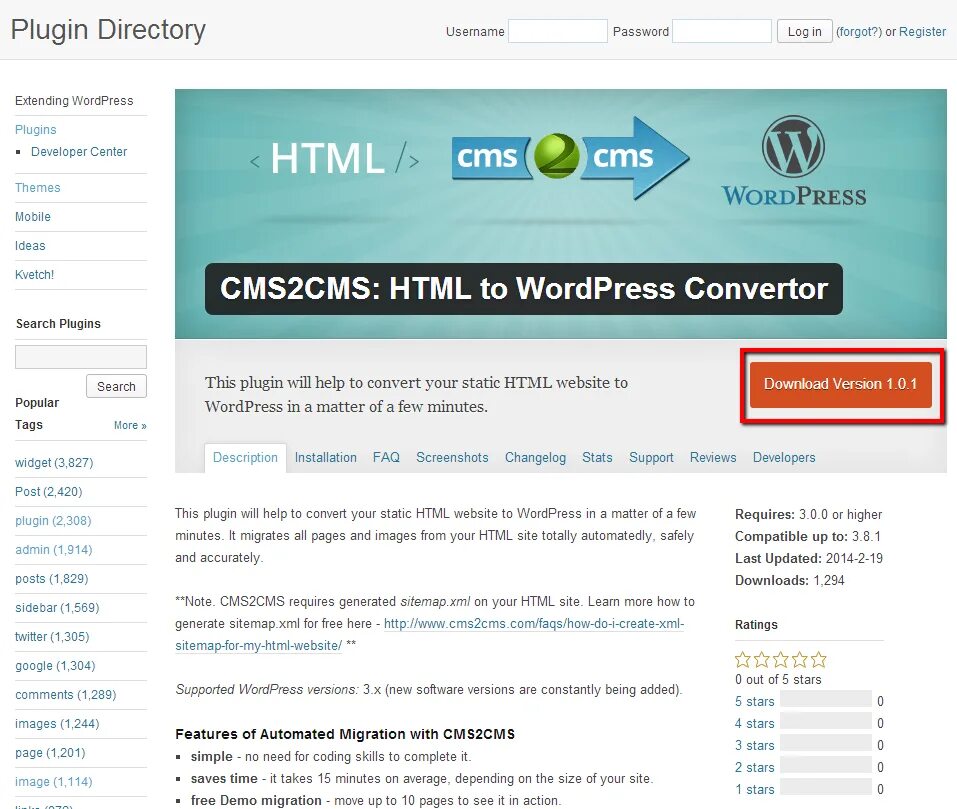This screenshot has width=957, height=809.
Task: Click the Search button
Action: 116,386
